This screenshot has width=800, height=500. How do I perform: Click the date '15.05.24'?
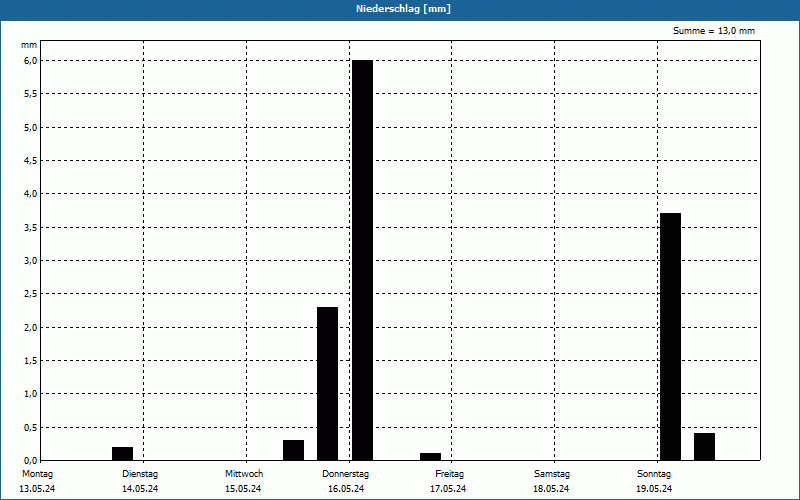pos(243,489)
